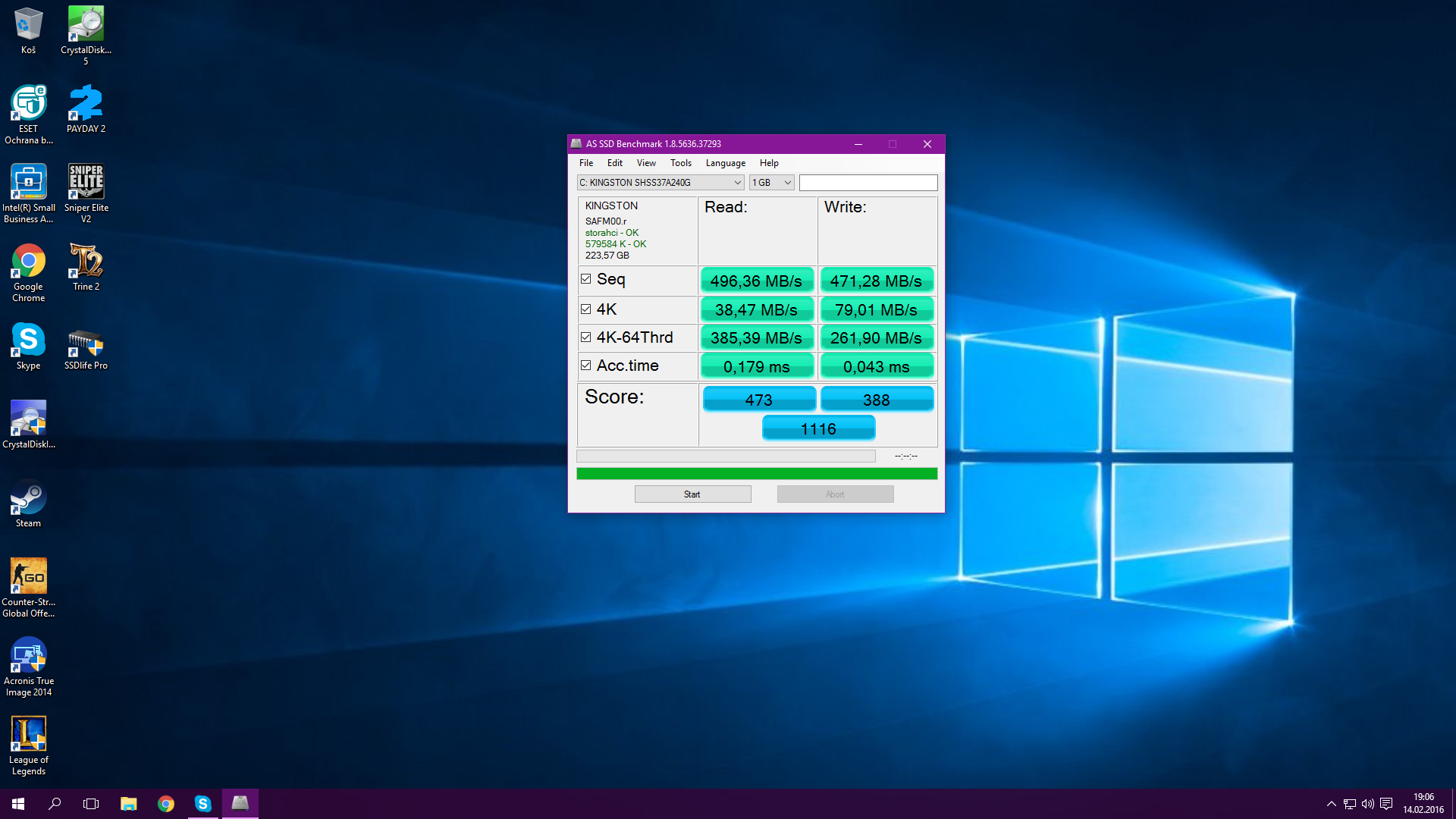This screenshot has height=819, width=1456.
Task: Open the Tools menu
Action: 681,163
